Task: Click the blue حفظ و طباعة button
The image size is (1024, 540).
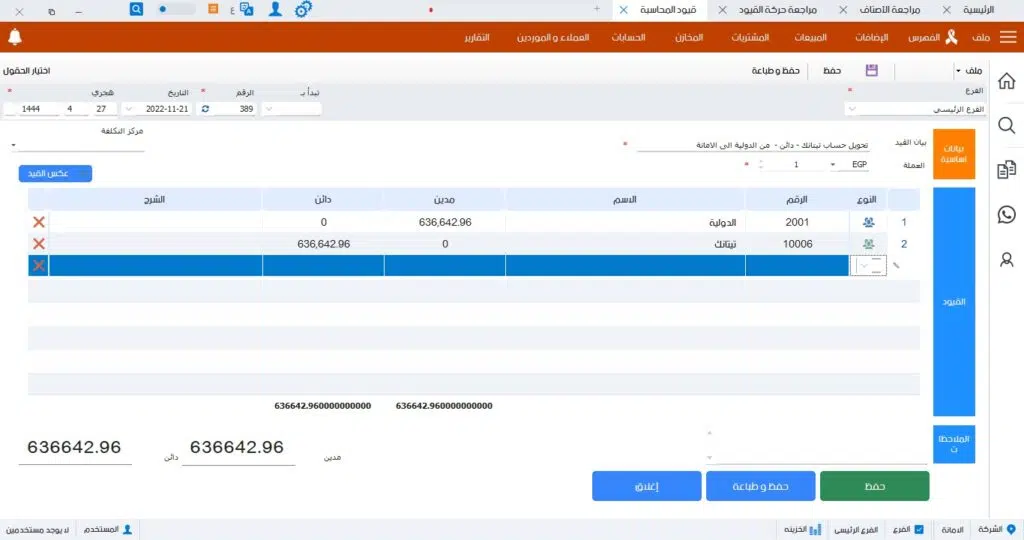Action: [760, 486]
